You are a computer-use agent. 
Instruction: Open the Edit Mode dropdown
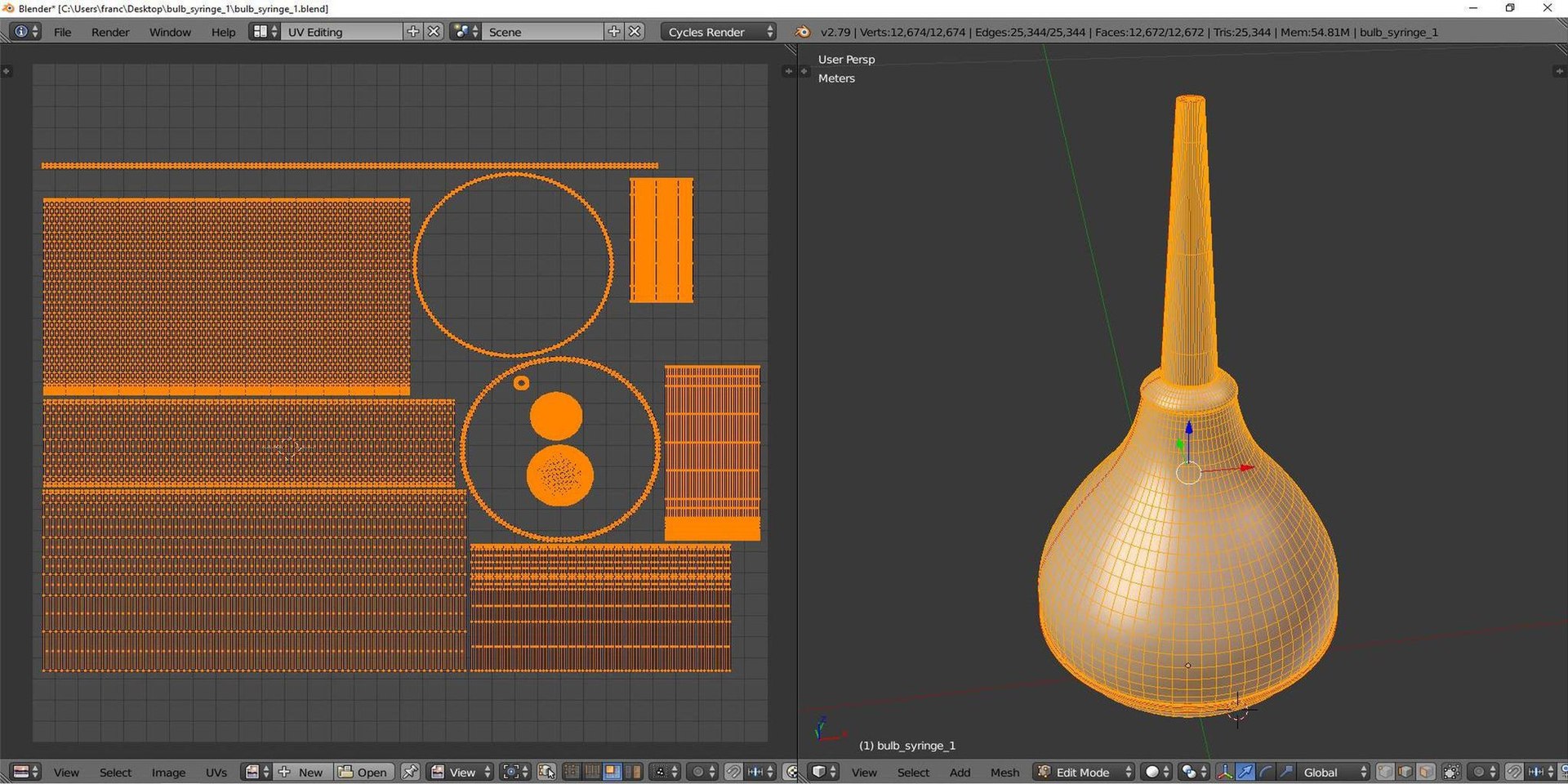pyautogui.click(x=1085, y=772)
